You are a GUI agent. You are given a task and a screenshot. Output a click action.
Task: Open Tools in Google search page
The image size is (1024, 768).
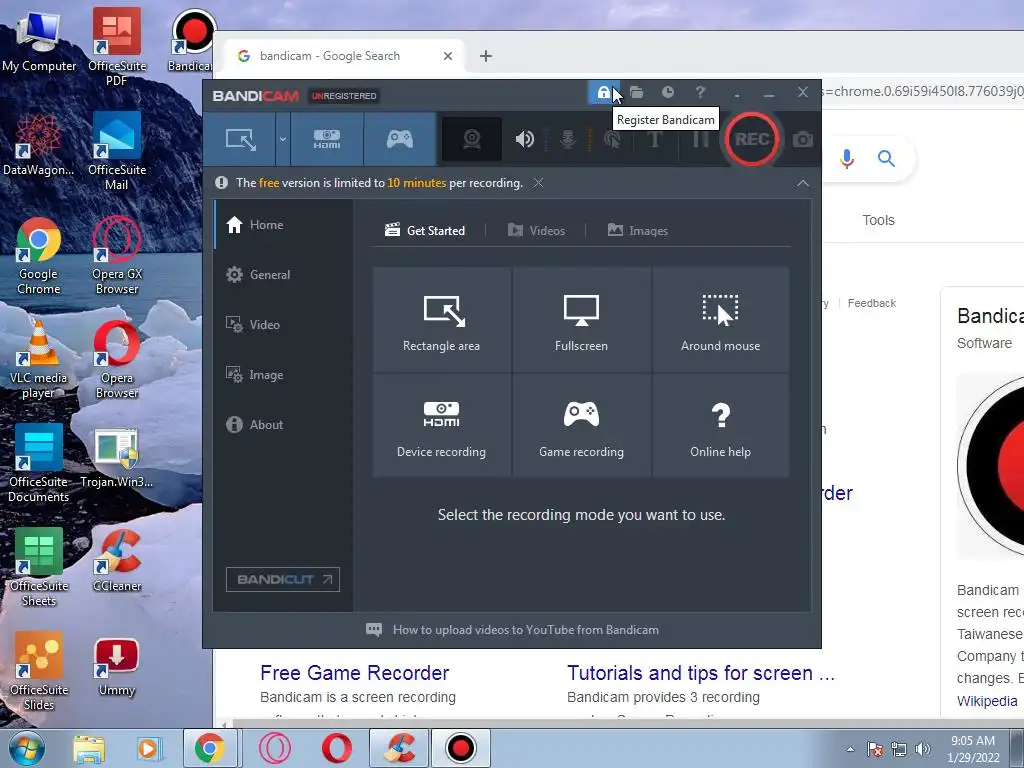click(x=878, y=220)
